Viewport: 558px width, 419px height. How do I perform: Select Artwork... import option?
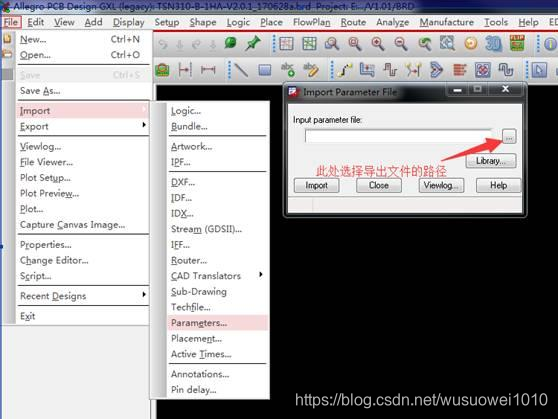click(x=217, y=146)
